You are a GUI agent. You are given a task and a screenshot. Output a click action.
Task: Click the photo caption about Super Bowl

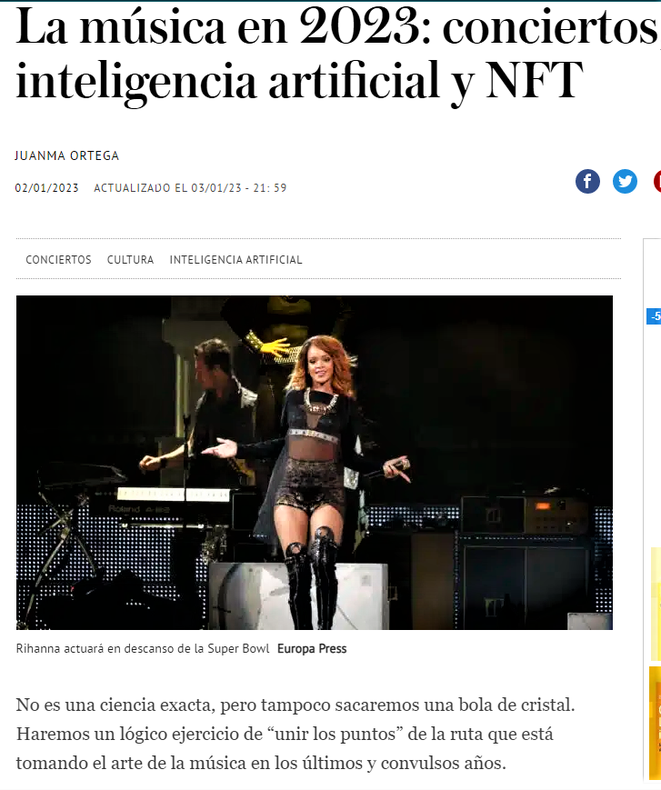coord(143,648)
